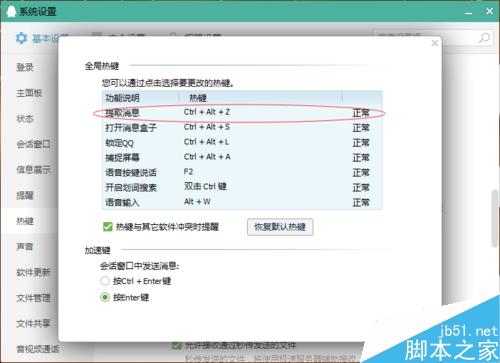Toggle 热键与其它软件冲突时提醒 checkbox
Image resolution: width=500 pixels, height=363 pixels.
pos(108,227)
